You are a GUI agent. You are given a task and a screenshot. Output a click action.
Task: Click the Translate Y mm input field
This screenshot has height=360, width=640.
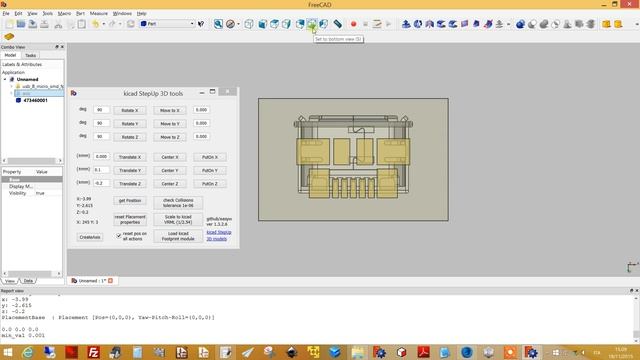click(101, 170)
